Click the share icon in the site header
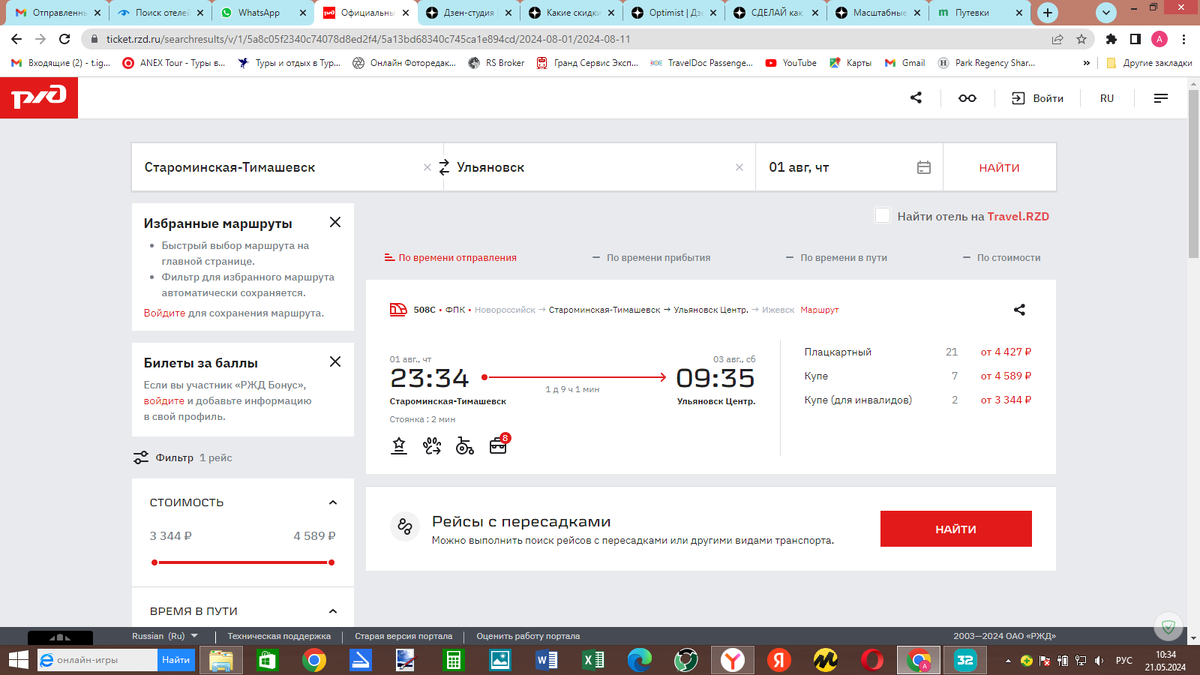Viewport: 1200px width, 675px height. click(x=916, y=98)
